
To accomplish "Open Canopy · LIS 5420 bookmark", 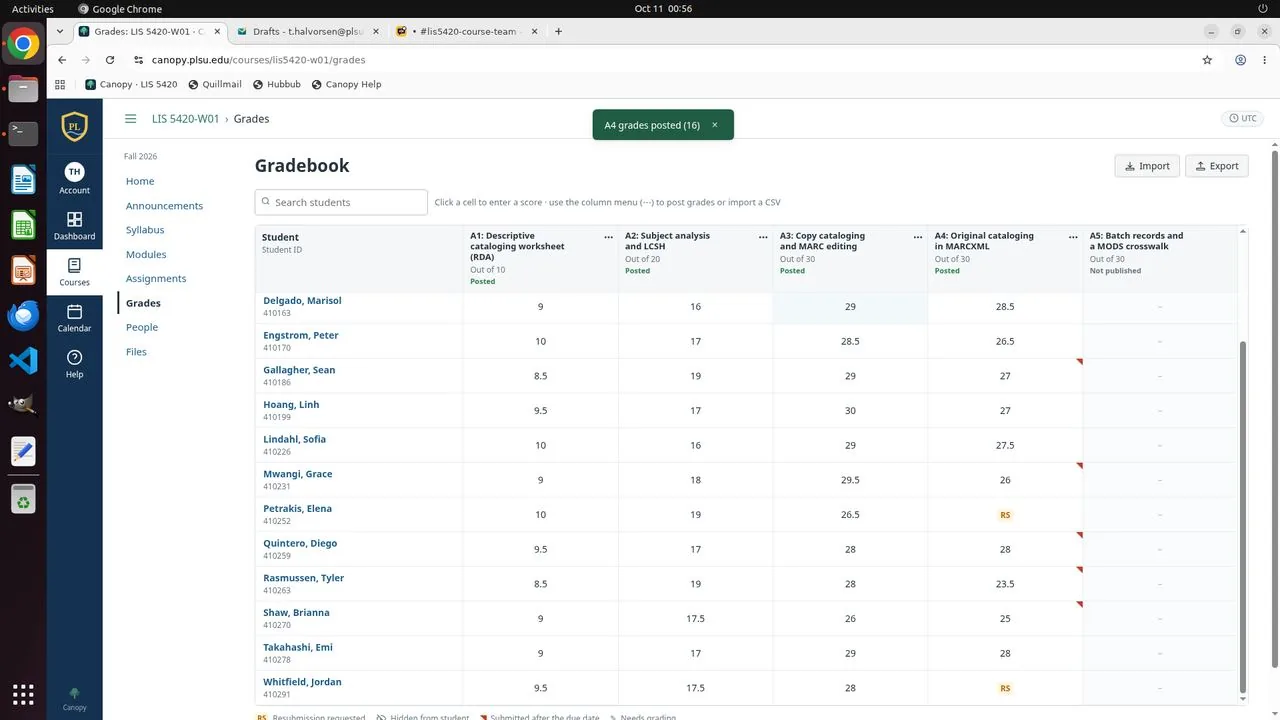I will [131, 84].
